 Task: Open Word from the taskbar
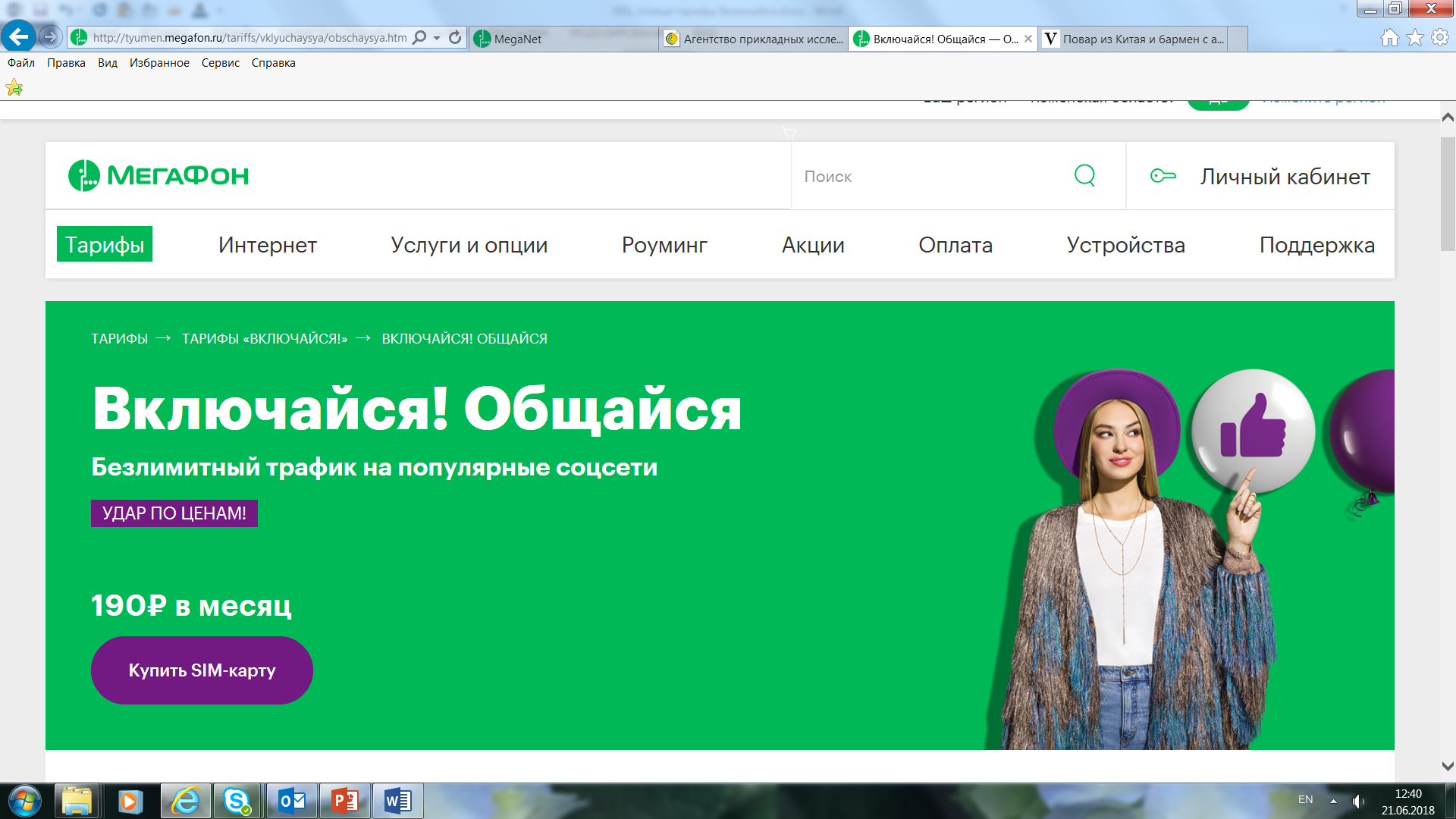(398, 801)
